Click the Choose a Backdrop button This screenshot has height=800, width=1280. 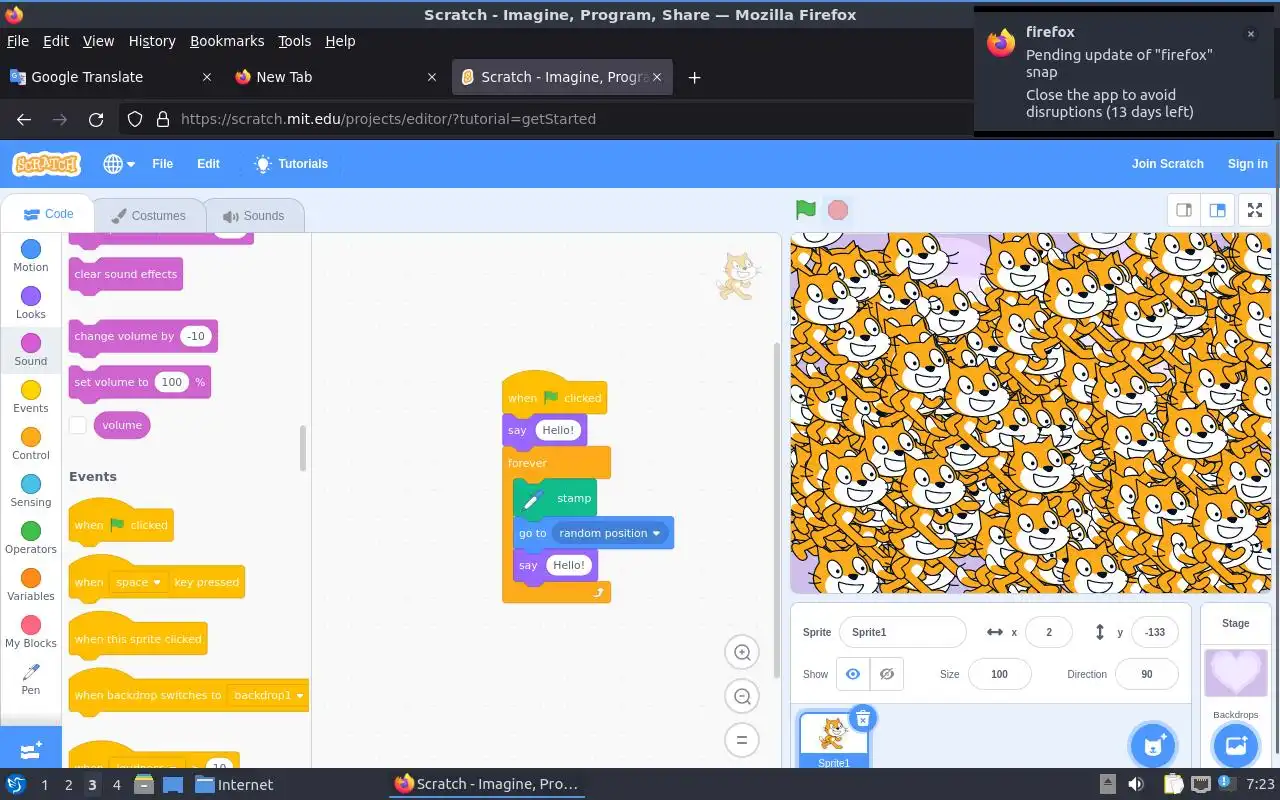(1235, 745)
